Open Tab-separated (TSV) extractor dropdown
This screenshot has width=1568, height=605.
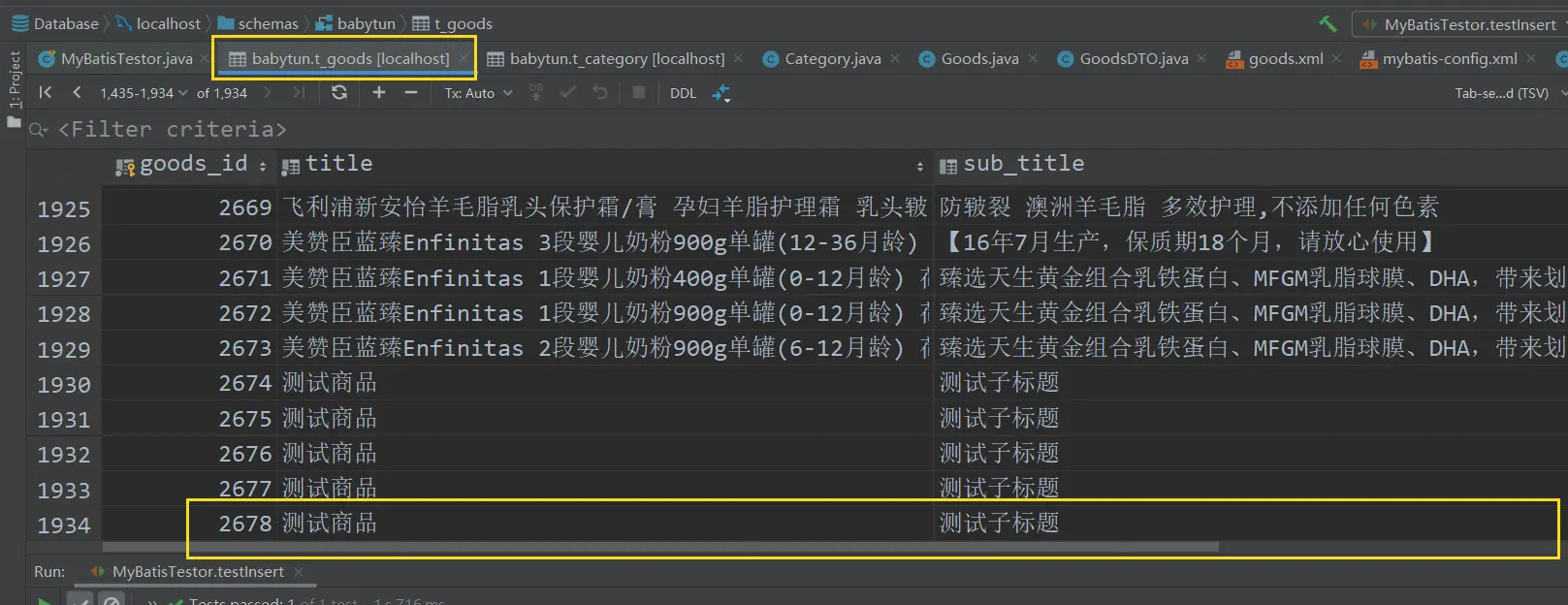click(1509, 93)
